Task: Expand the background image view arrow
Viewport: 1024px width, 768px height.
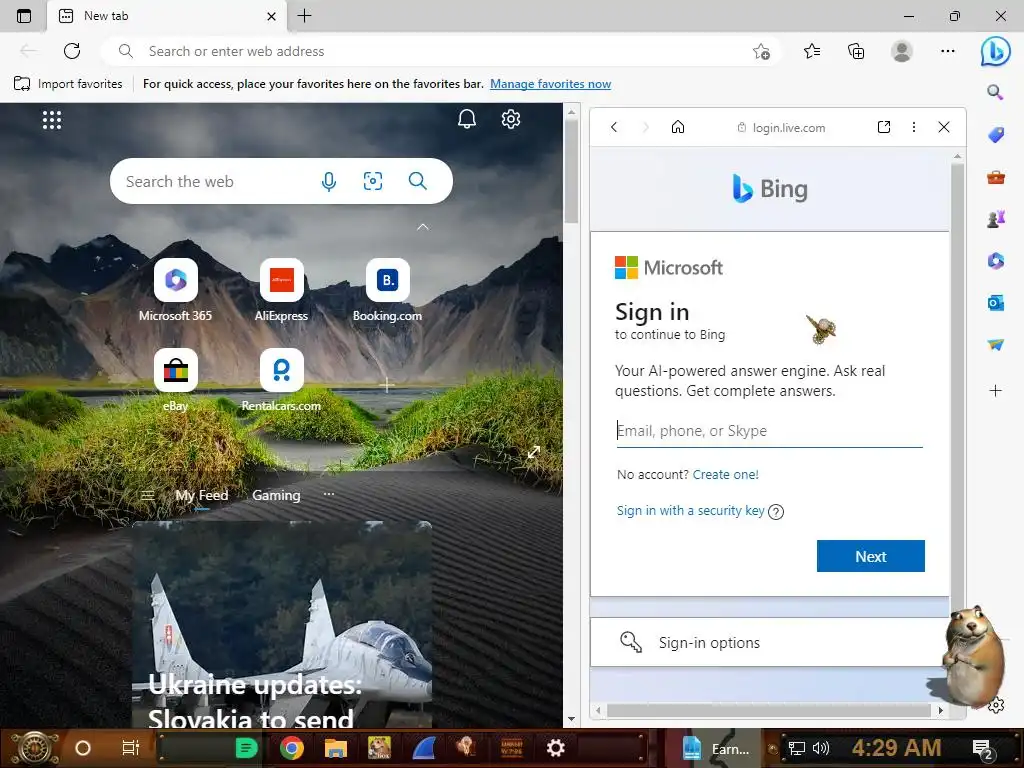Action: click(534, 452)
